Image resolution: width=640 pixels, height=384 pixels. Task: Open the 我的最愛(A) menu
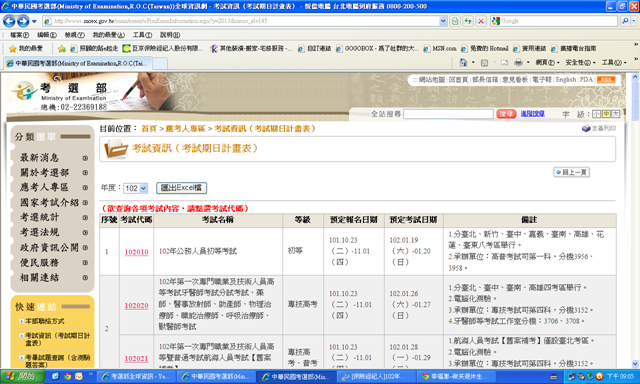click(109, 35)
